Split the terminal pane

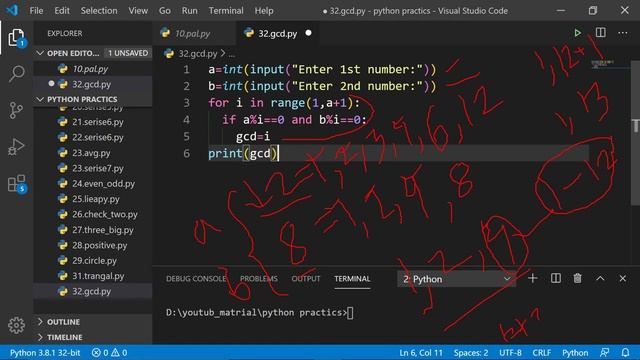pos(556,278)
